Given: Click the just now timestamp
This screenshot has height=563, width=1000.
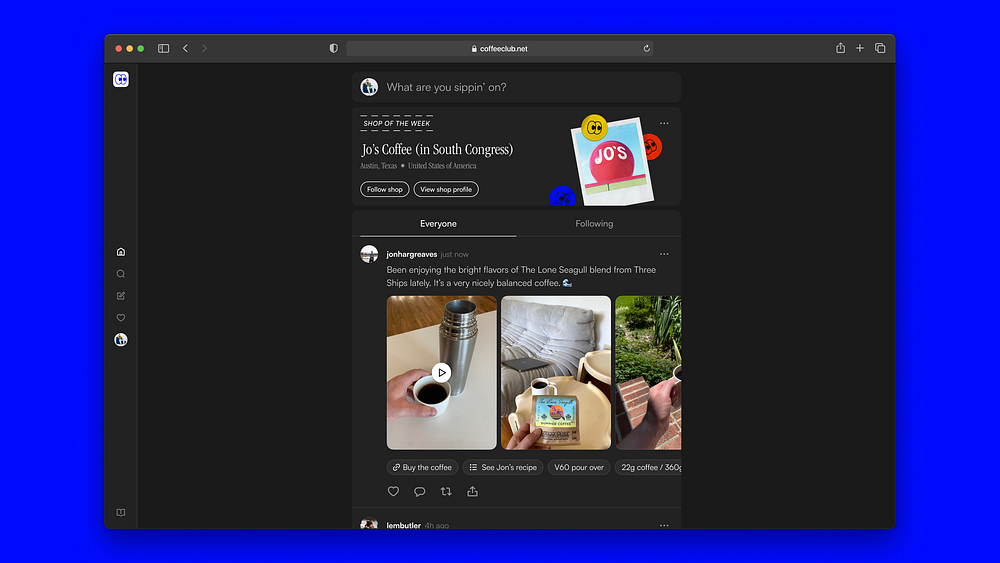Looking at the screenshot, I should pos(454,254).
